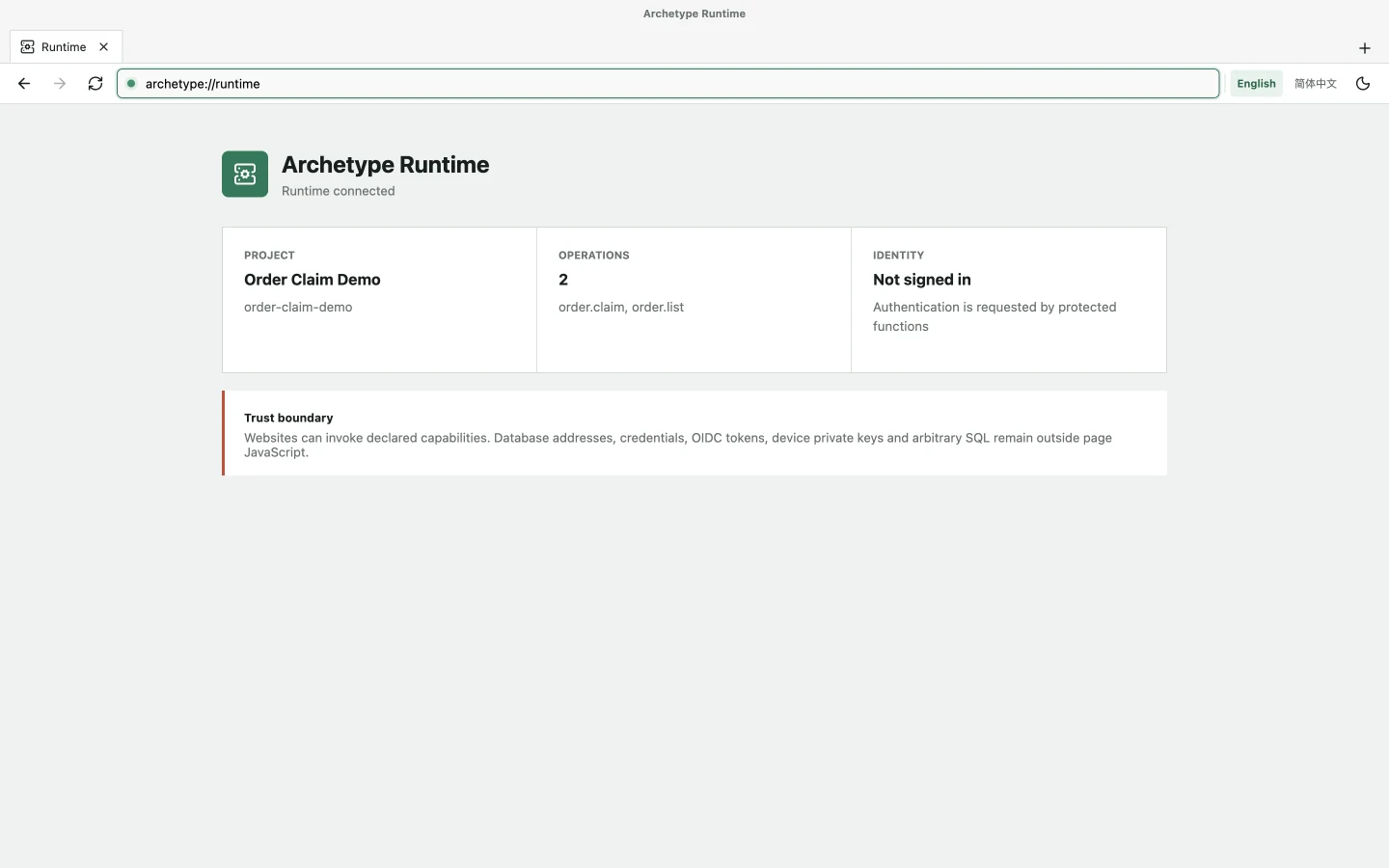Click the IDENTITY card label

tap(899, 256)
